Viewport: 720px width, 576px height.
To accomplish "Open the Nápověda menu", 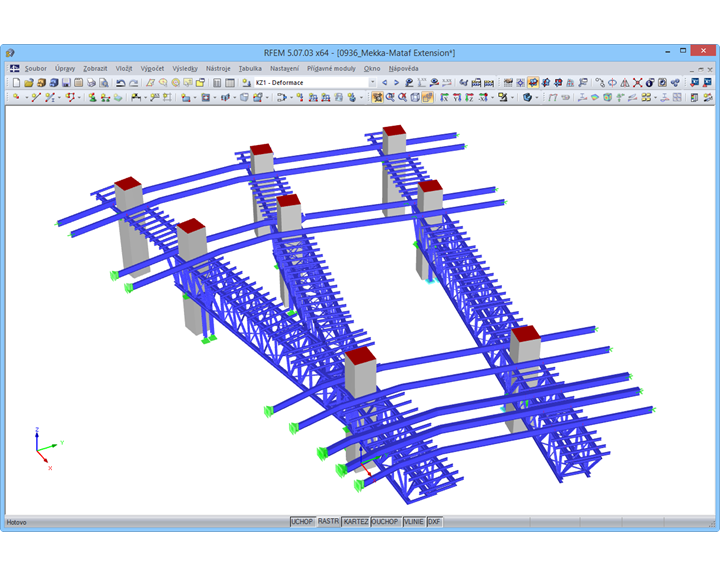I will (x=403, y=68).
